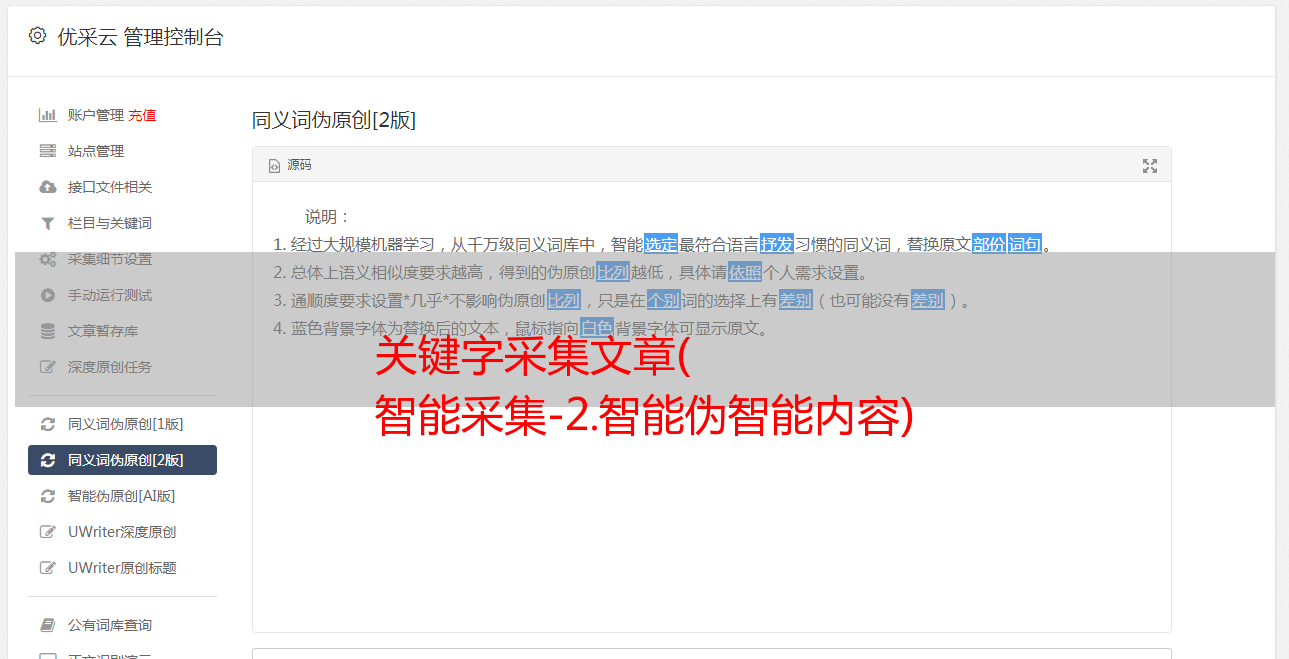Click the edit icon beside UWriter深度原创
The image size is (1289, 659).
[x=47, y=532]
